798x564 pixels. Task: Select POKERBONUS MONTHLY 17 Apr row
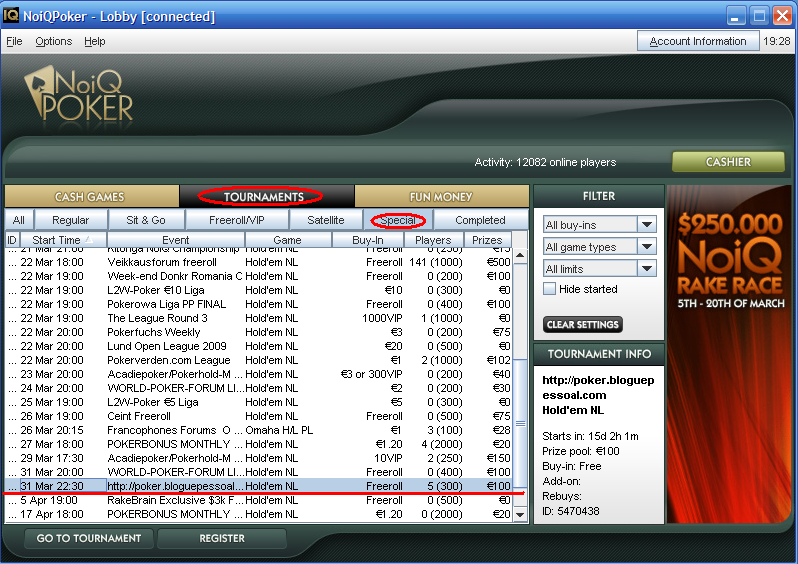(258, 514)
